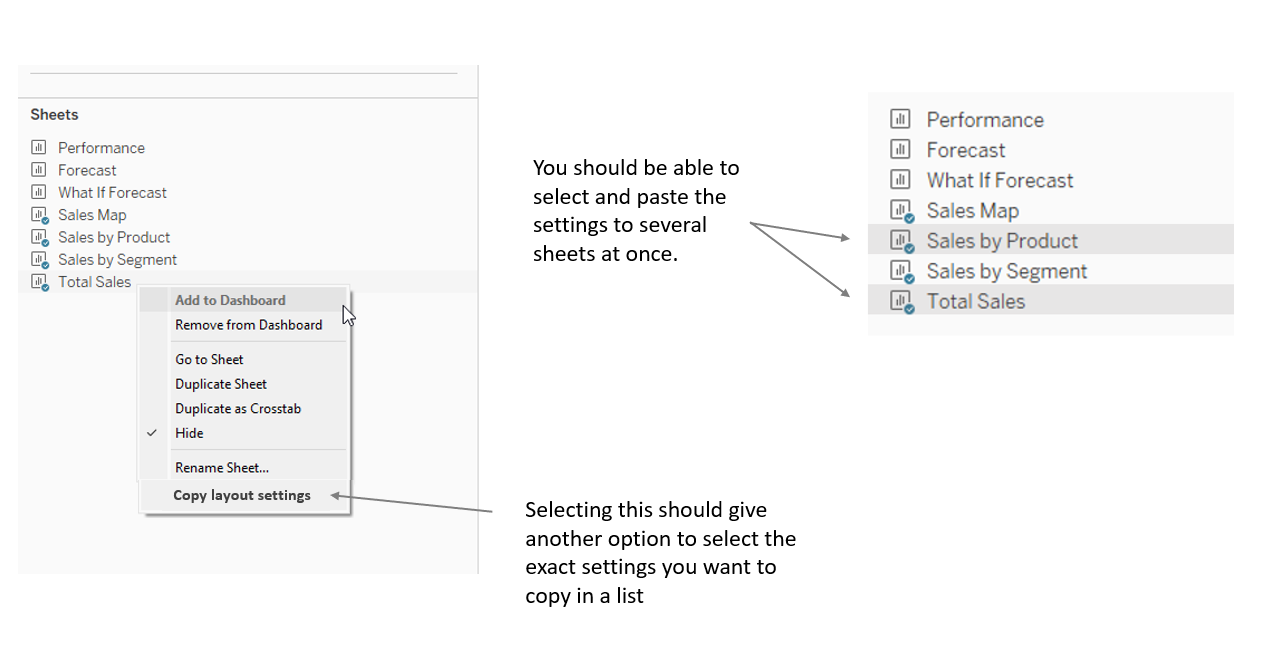Choose 'Remove from Dashboard' in context menu
Screen dimensions: 1261x661
248,324
